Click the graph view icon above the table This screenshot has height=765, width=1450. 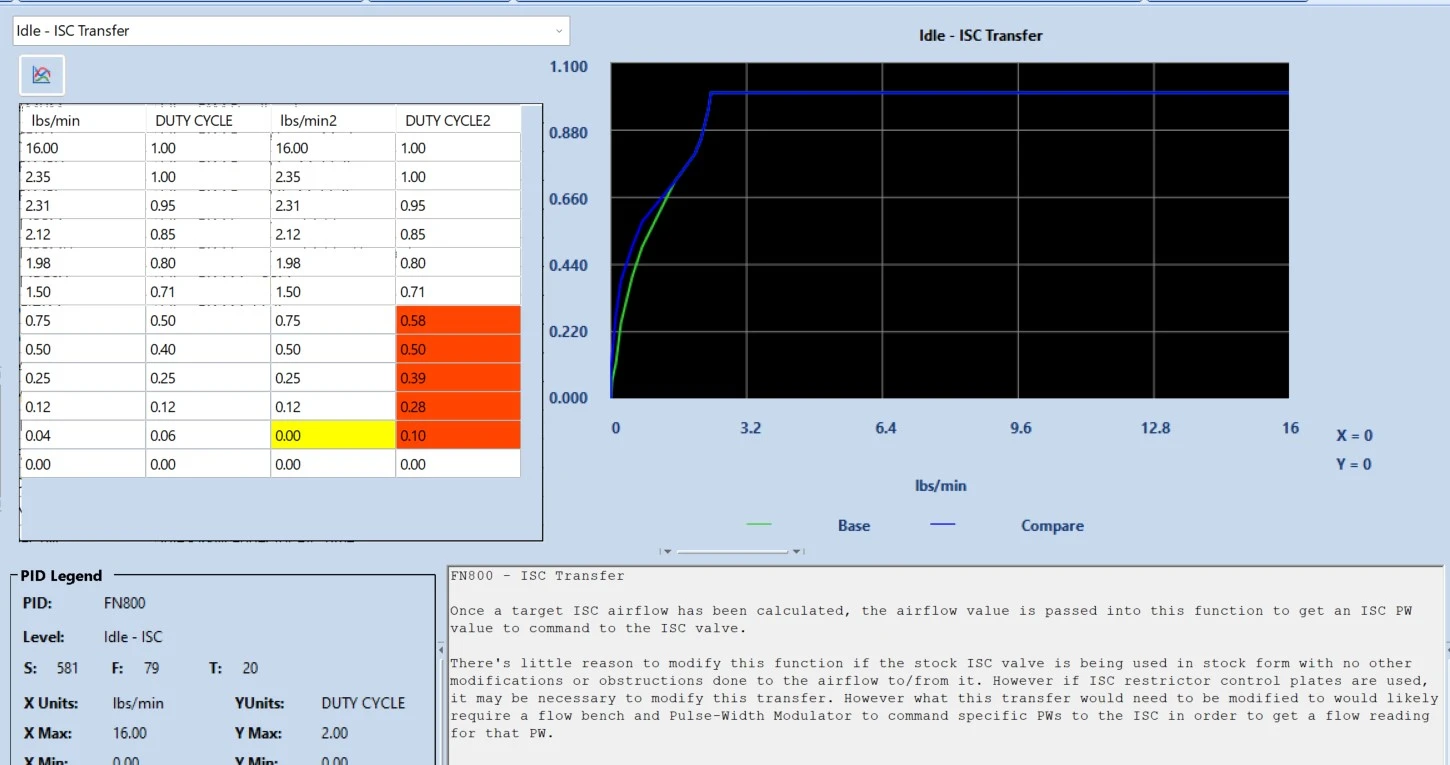point(42,75)
